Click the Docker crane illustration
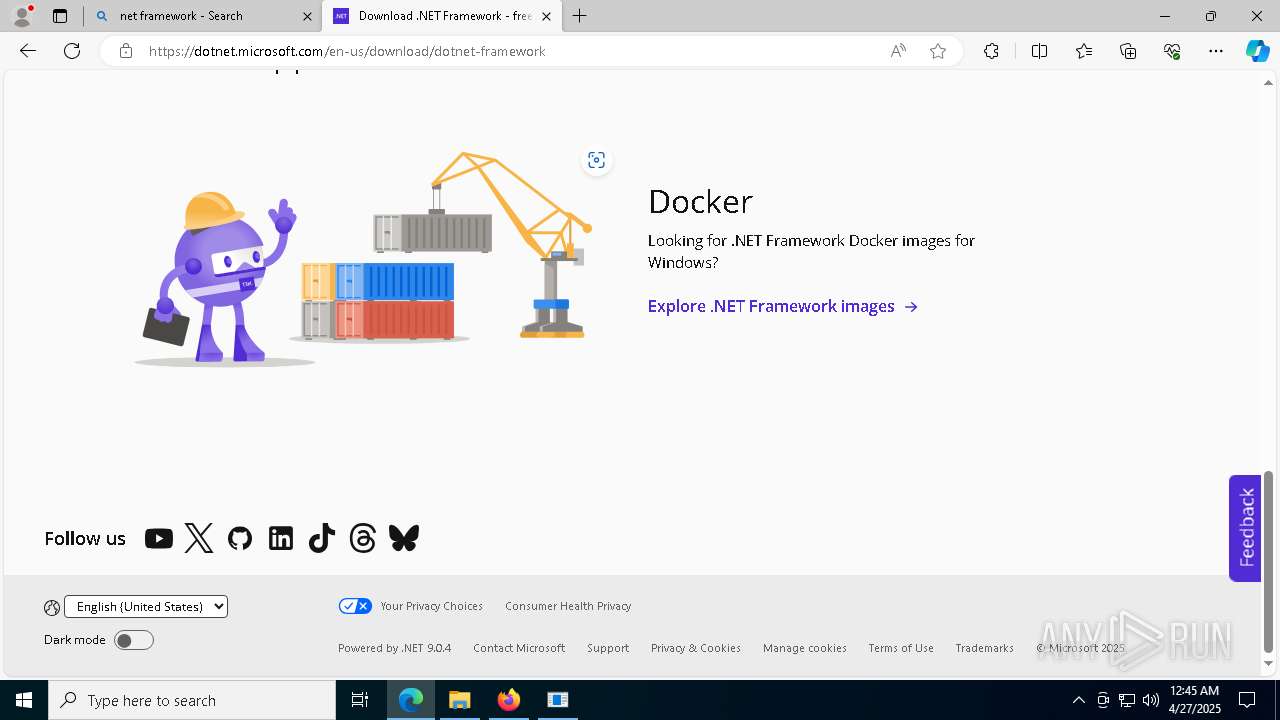1280x720 pixels. (x=364, y=258)
